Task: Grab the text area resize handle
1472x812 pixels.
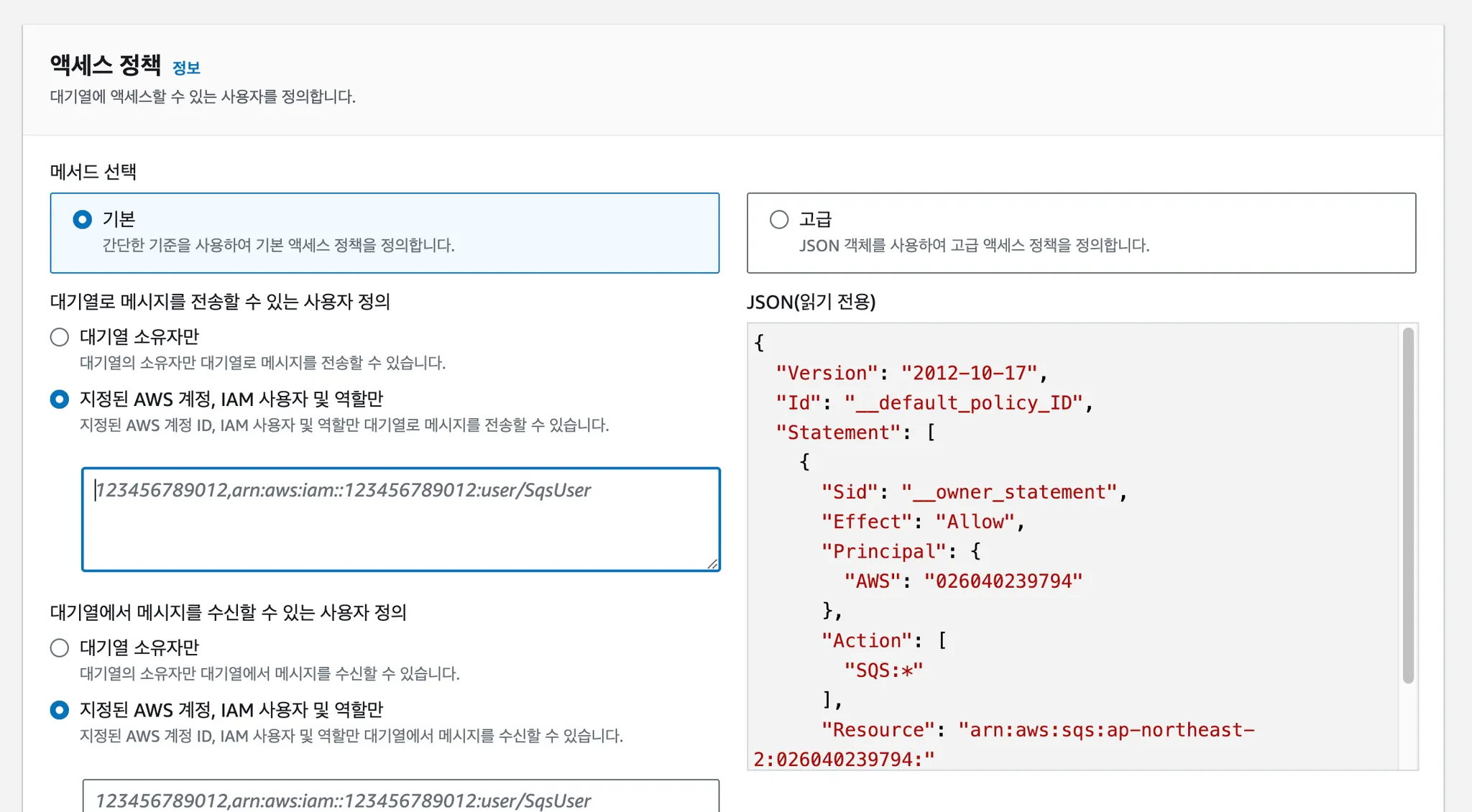Action: coord(712,564)
